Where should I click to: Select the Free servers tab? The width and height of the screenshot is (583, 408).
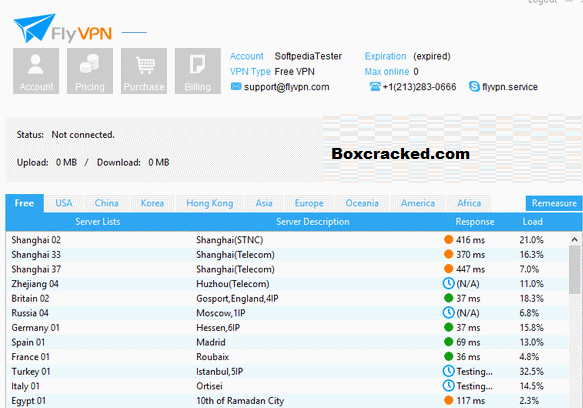25,203
